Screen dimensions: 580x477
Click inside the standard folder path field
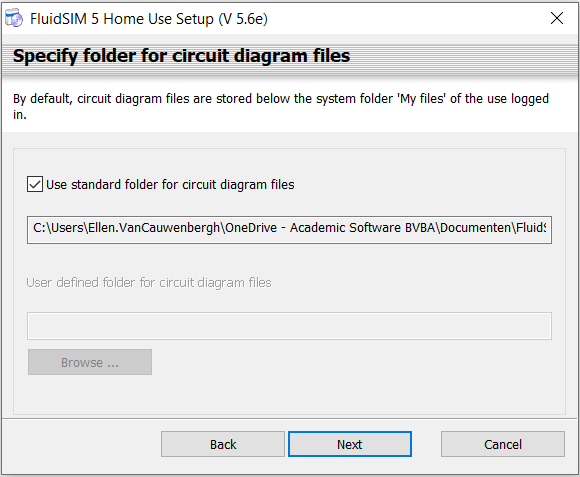289,230
